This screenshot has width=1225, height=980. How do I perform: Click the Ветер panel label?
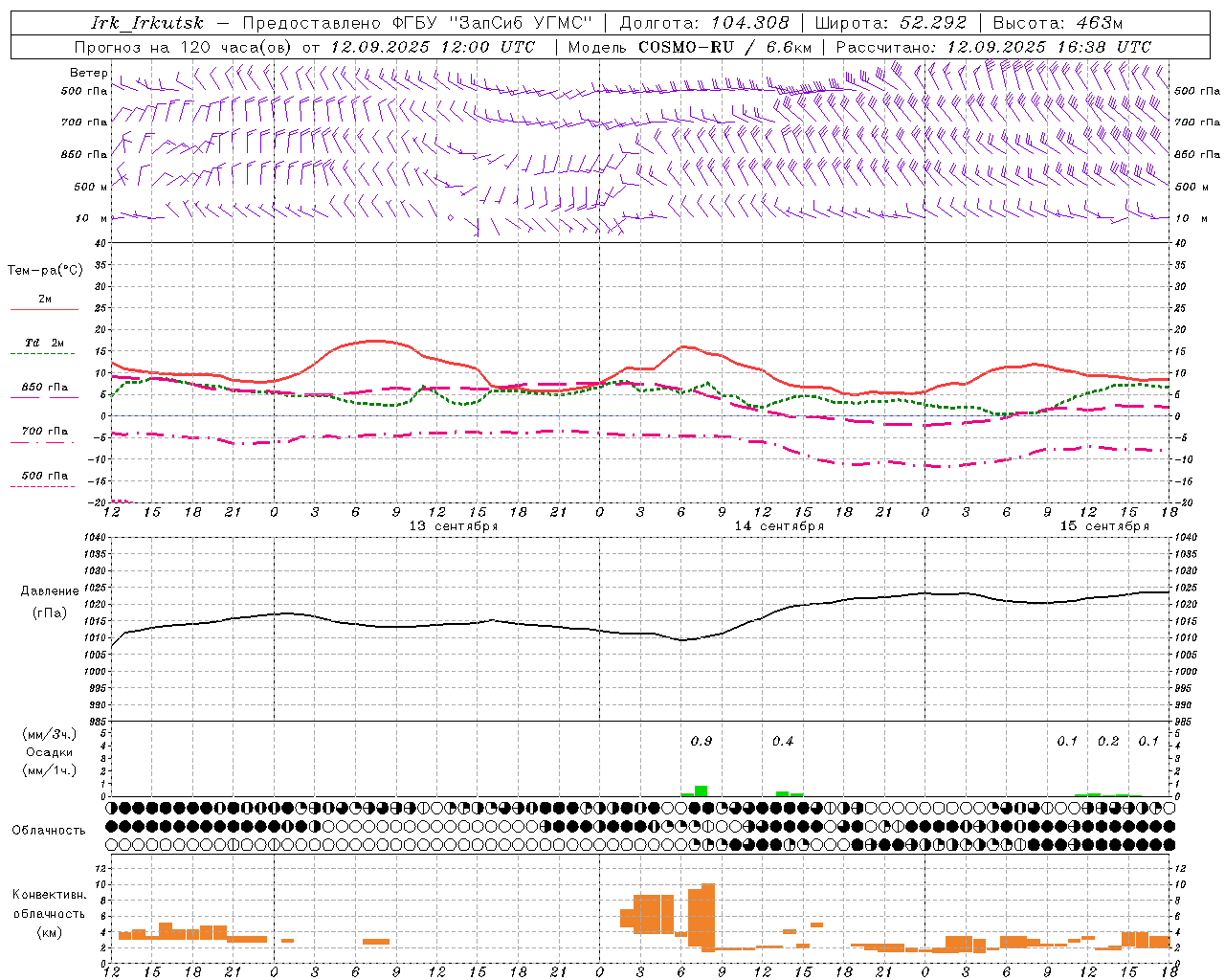(89, 73)
